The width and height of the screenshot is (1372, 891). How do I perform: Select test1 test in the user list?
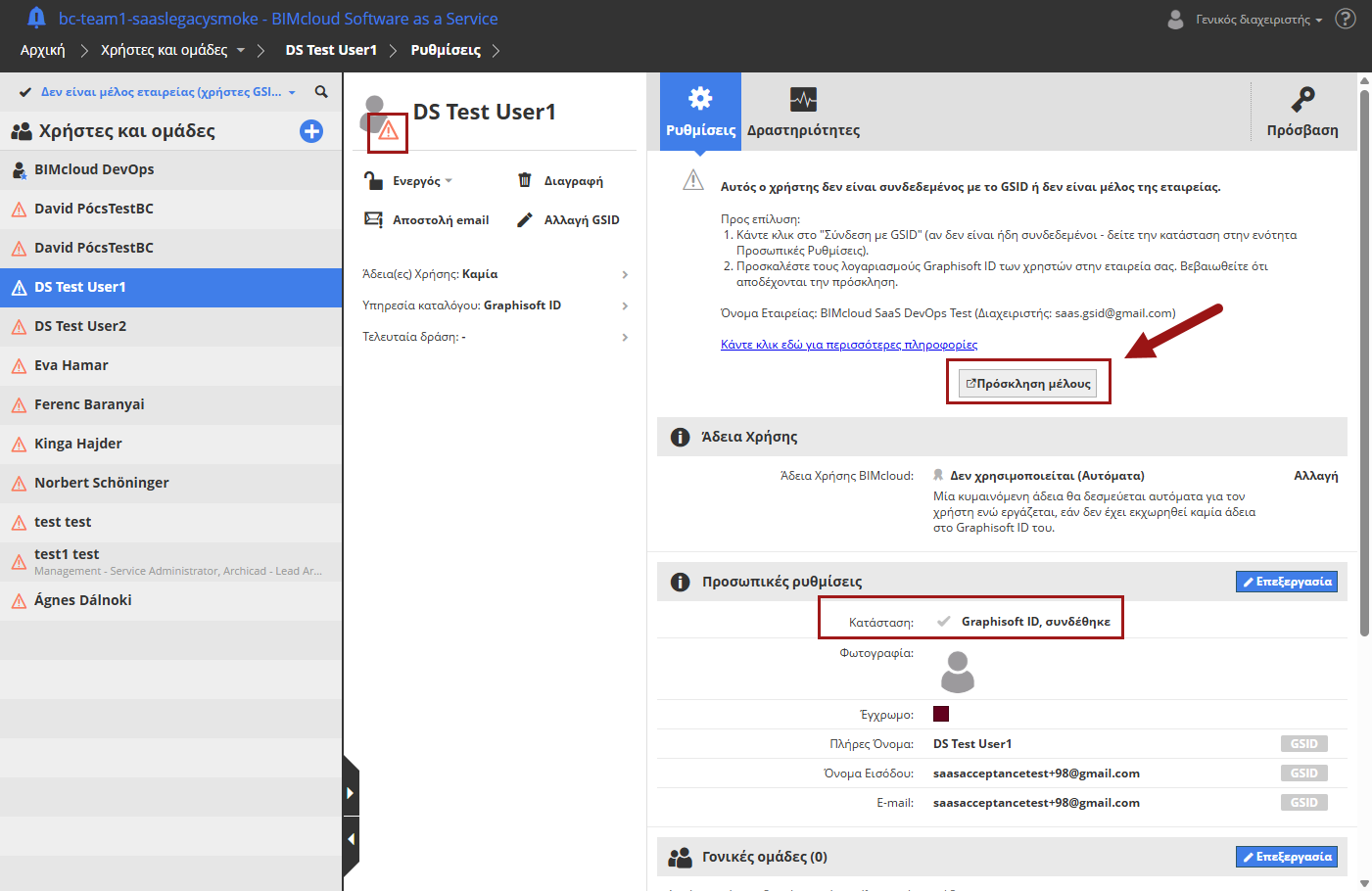171,561
